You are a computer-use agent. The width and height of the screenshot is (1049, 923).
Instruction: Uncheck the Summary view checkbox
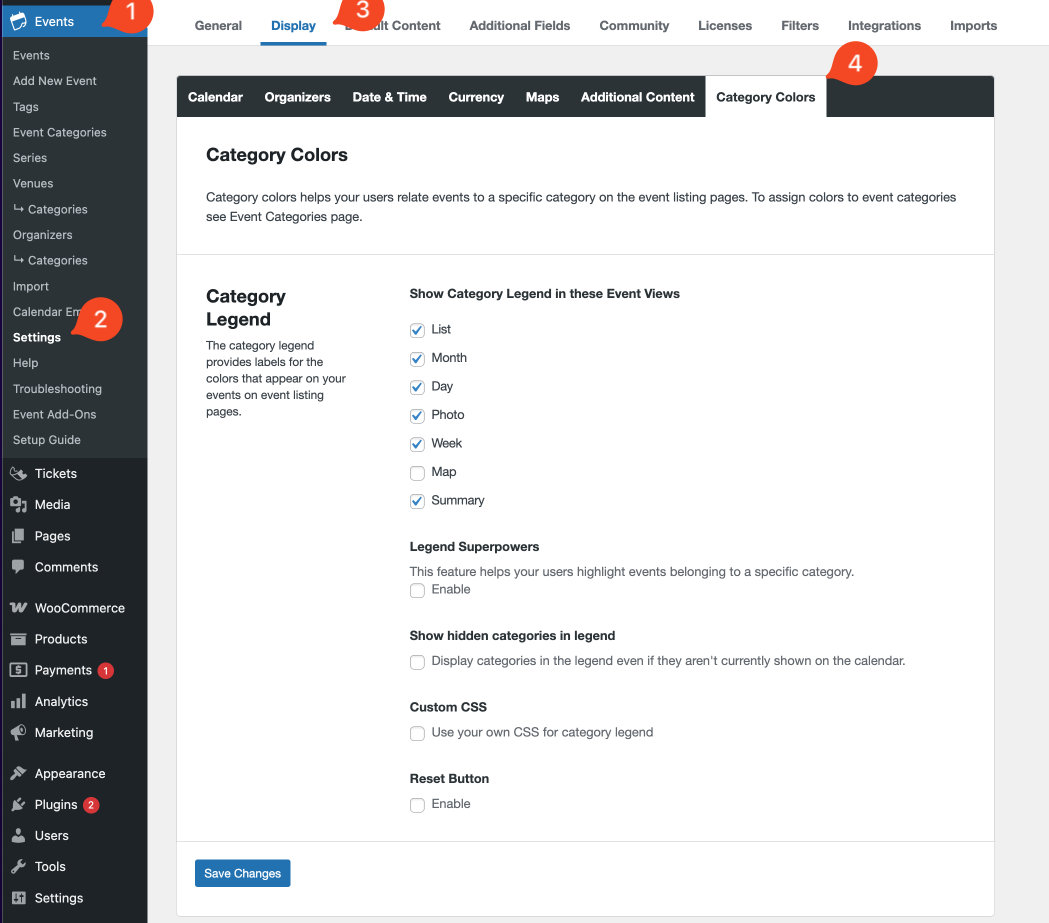click(x=418, y=501)
